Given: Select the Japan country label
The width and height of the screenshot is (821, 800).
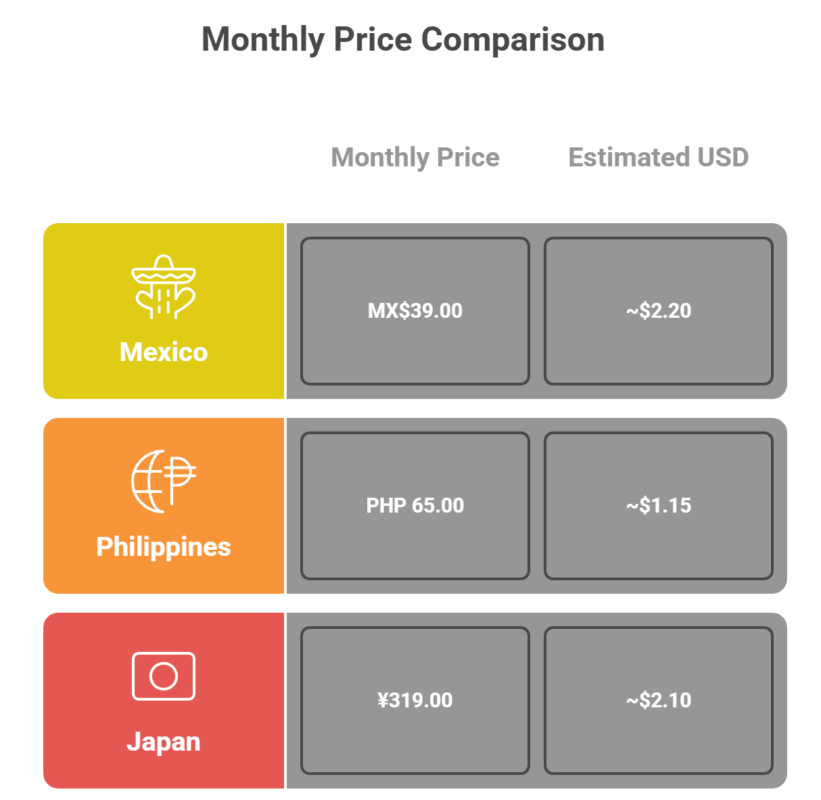Looking at the screenshot, I should tap(163, 742).
